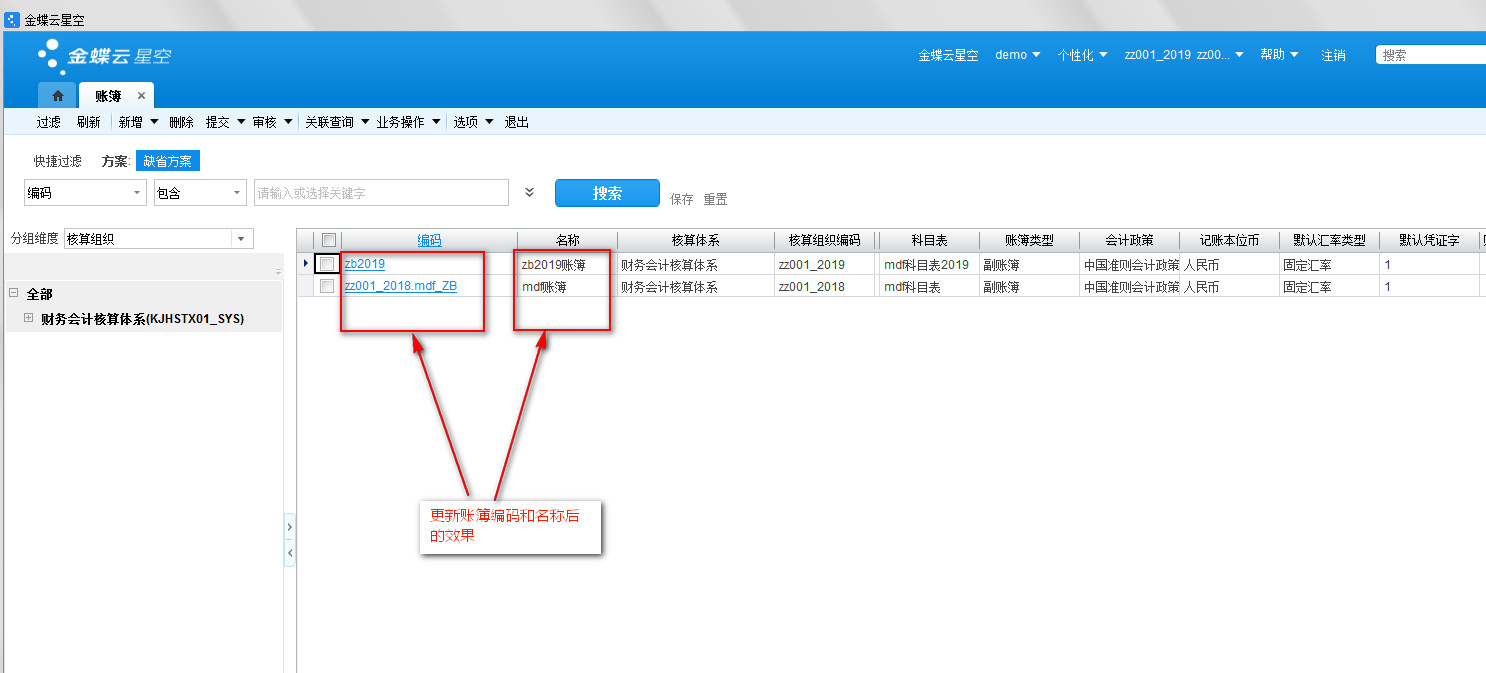Open the zb2019 ledger link
This screenshot has width=1486, height=673.
364,265
